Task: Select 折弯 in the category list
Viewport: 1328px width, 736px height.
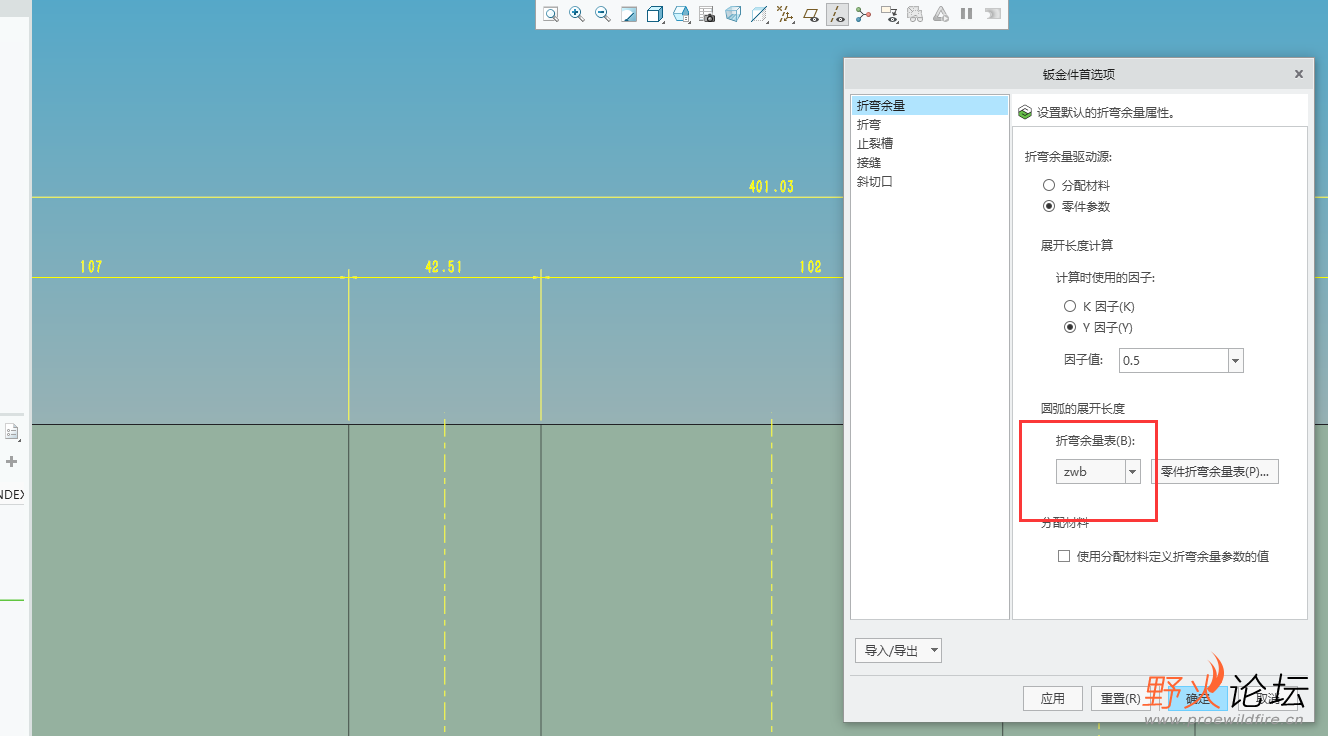Action: 929,125
